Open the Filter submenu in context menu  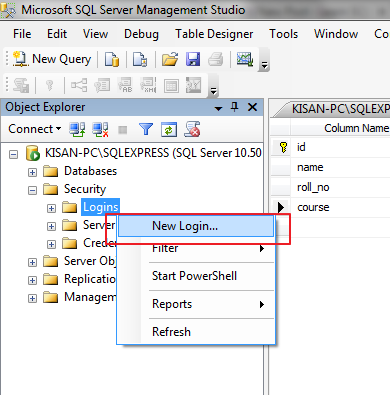[x=196, y=248]
